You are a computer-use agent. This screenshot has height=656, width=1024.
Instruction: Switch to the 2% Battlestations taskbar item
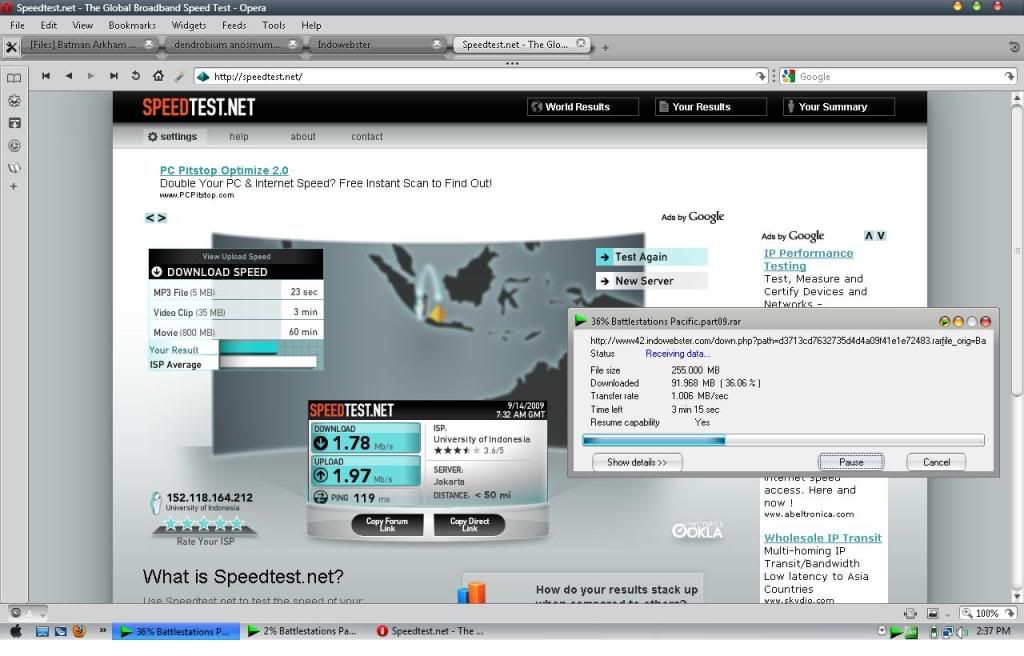coord(303,631)
